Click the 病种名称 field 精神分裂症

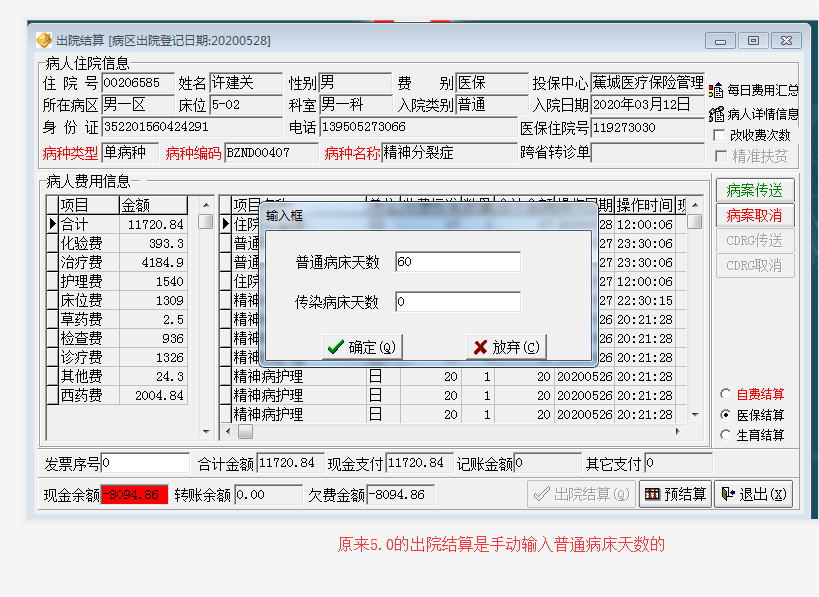click(449, 153)
